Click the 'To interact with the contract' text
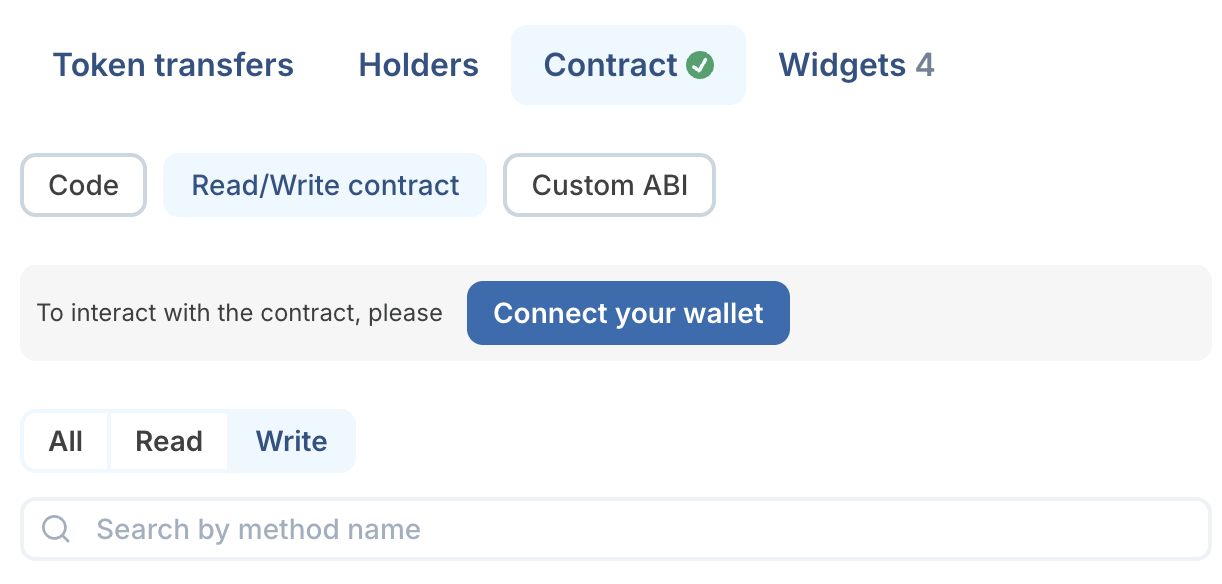Screen dimensions: 1222x584 click(239, 313)
